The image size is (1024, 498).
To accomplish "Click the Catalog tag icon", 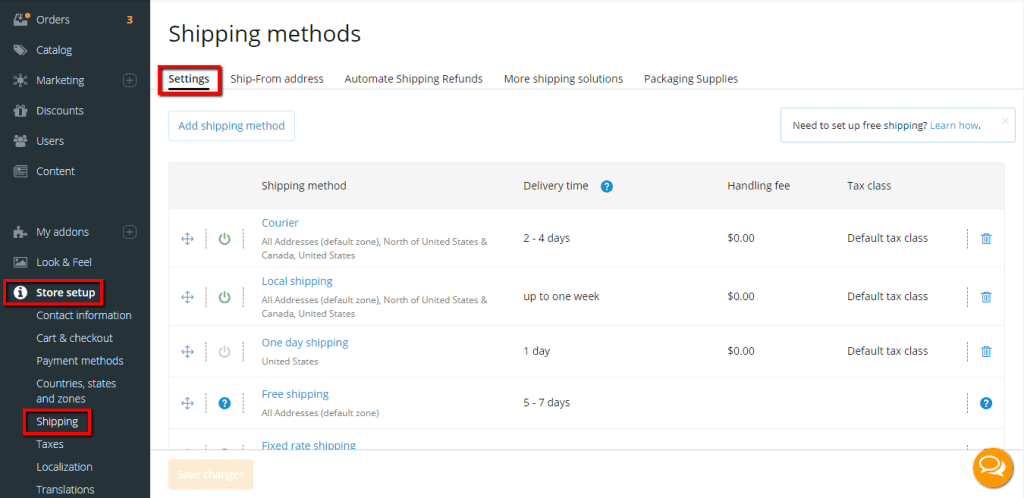I will click(21, 50).
